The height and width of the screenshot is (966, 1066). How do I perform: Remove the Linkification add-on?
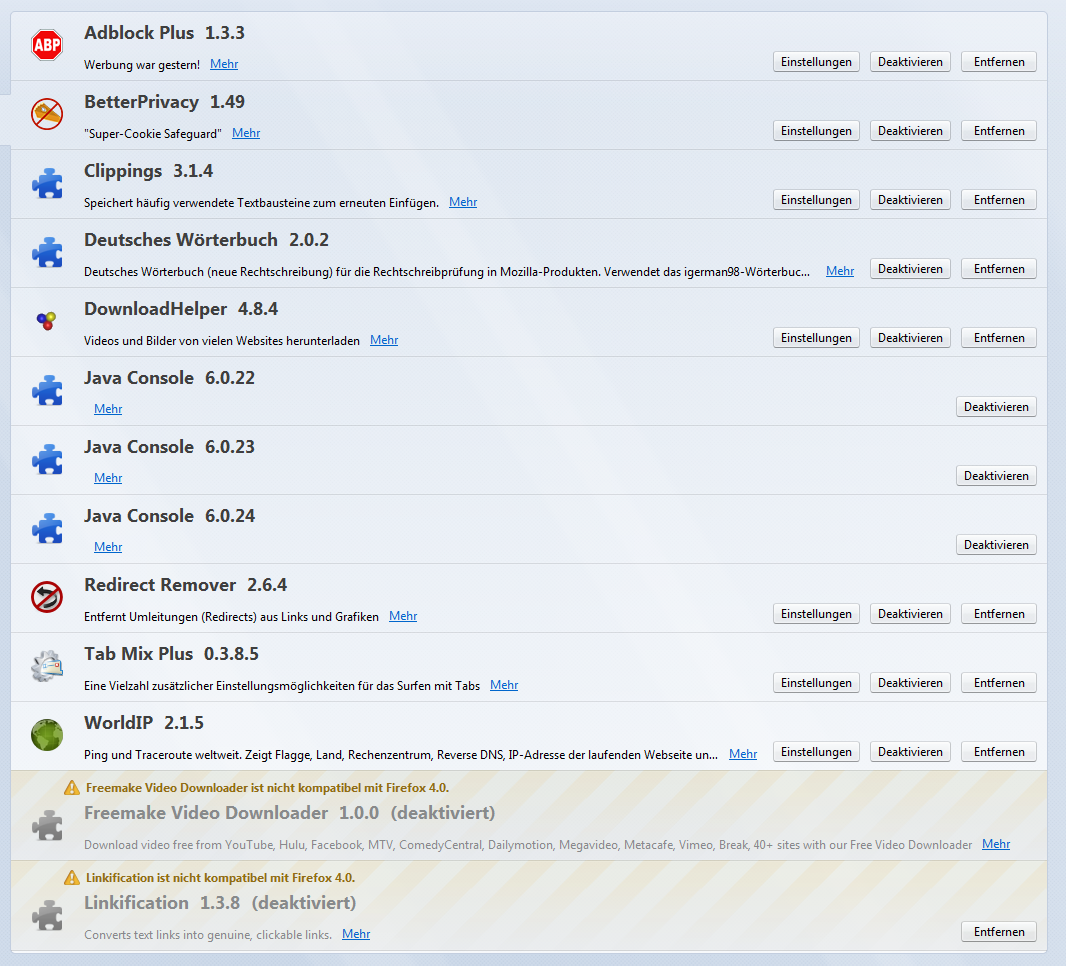tap(999, 932)
